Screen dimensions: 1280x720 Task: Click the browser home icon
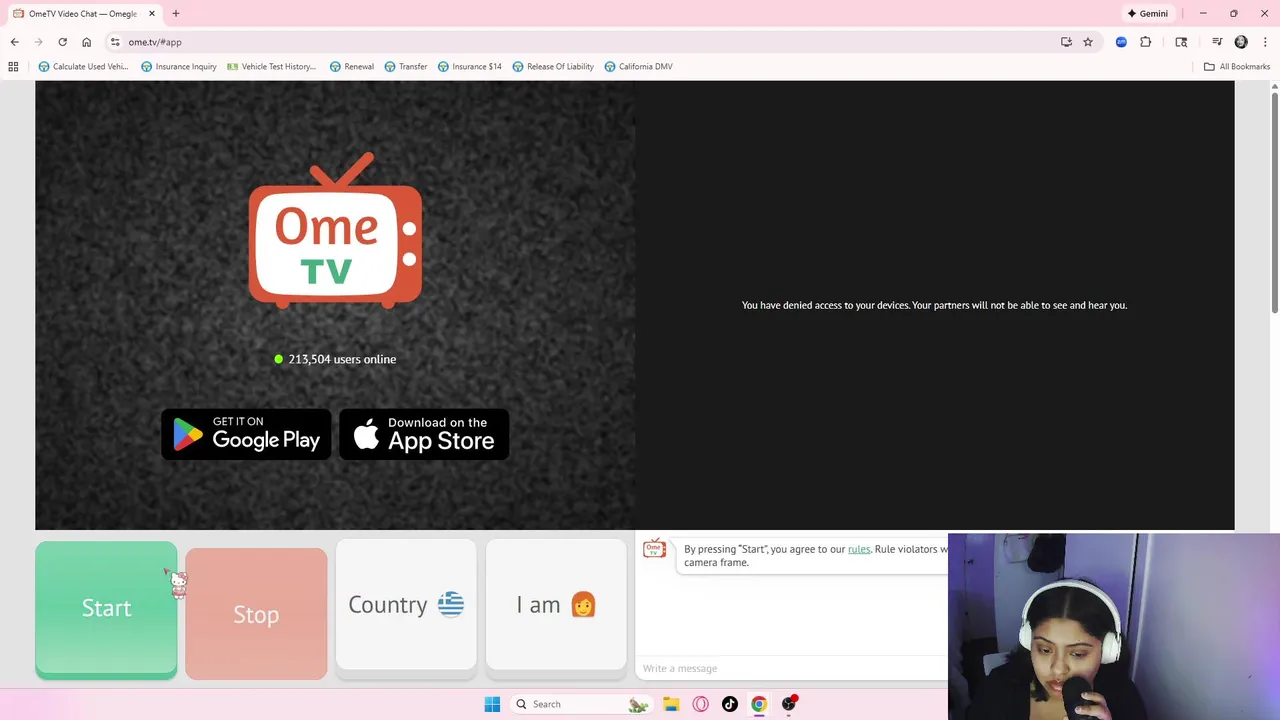click(87, 42)
